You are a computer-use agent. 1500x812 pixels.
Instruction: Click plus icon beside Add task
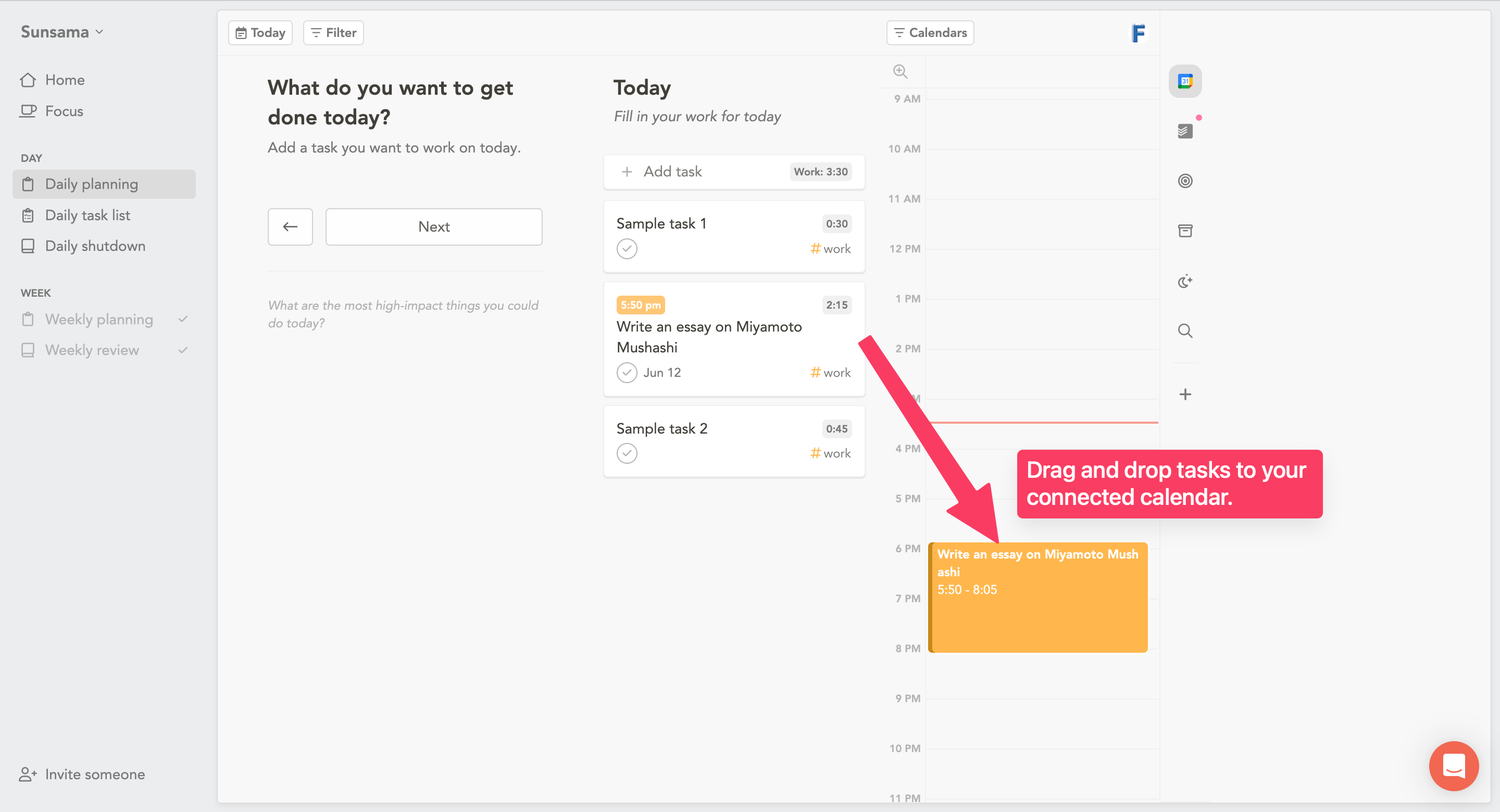627,172
